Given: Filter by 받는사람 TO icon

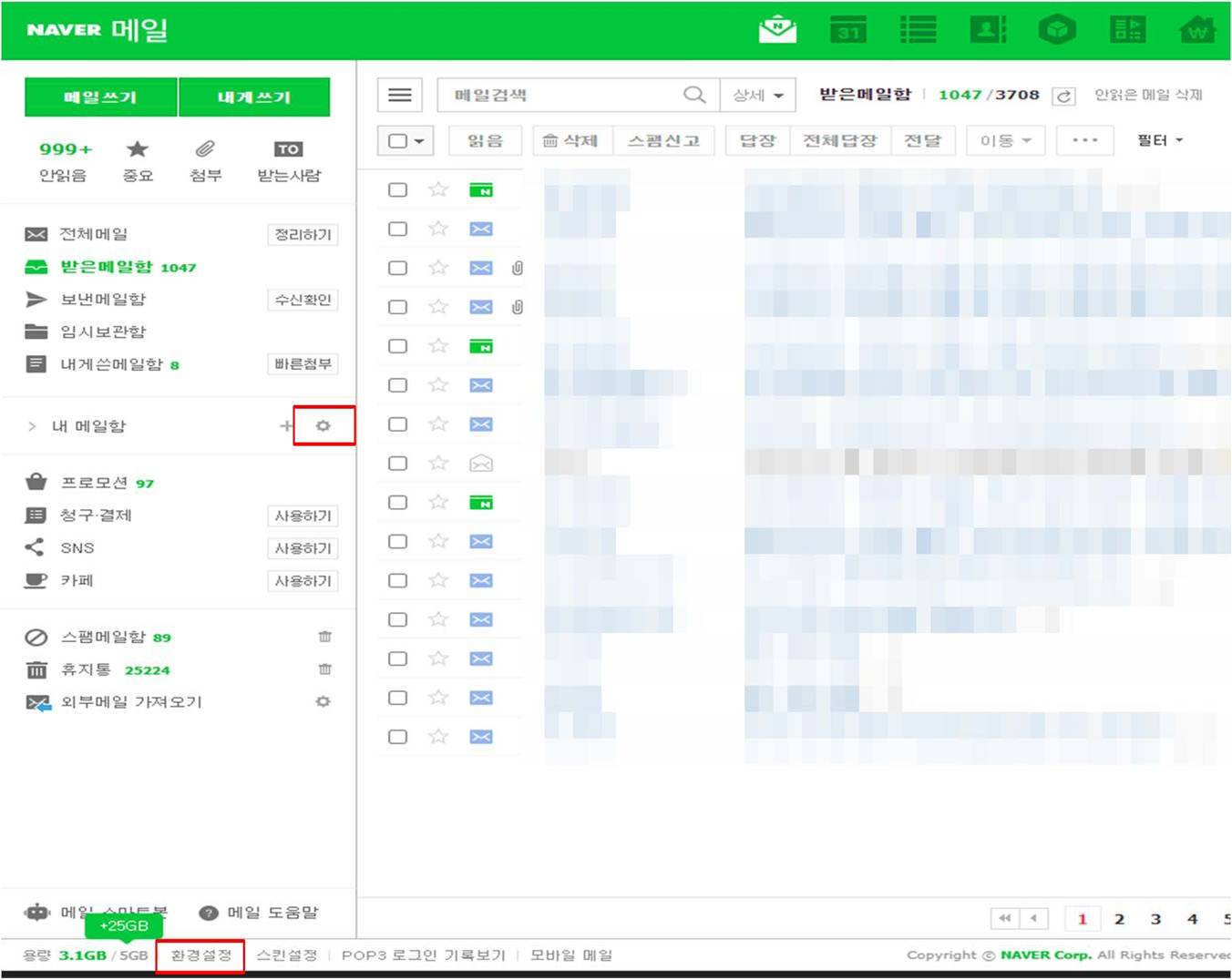Looking at the screenshot, I should [288, 149].
